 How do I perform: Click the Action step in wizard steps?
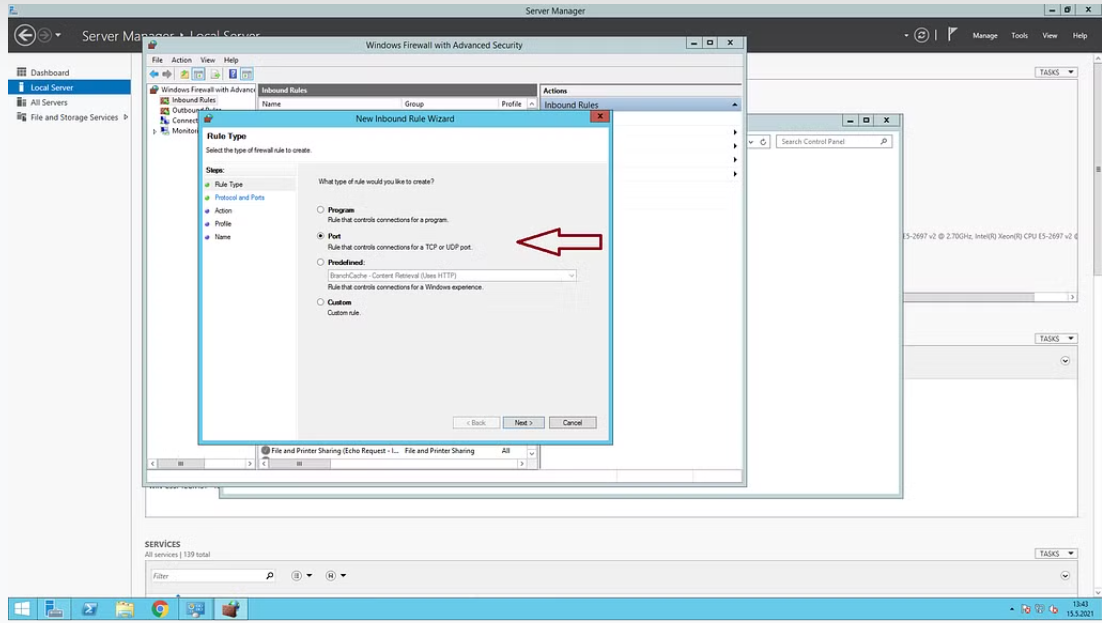point(223,211)
